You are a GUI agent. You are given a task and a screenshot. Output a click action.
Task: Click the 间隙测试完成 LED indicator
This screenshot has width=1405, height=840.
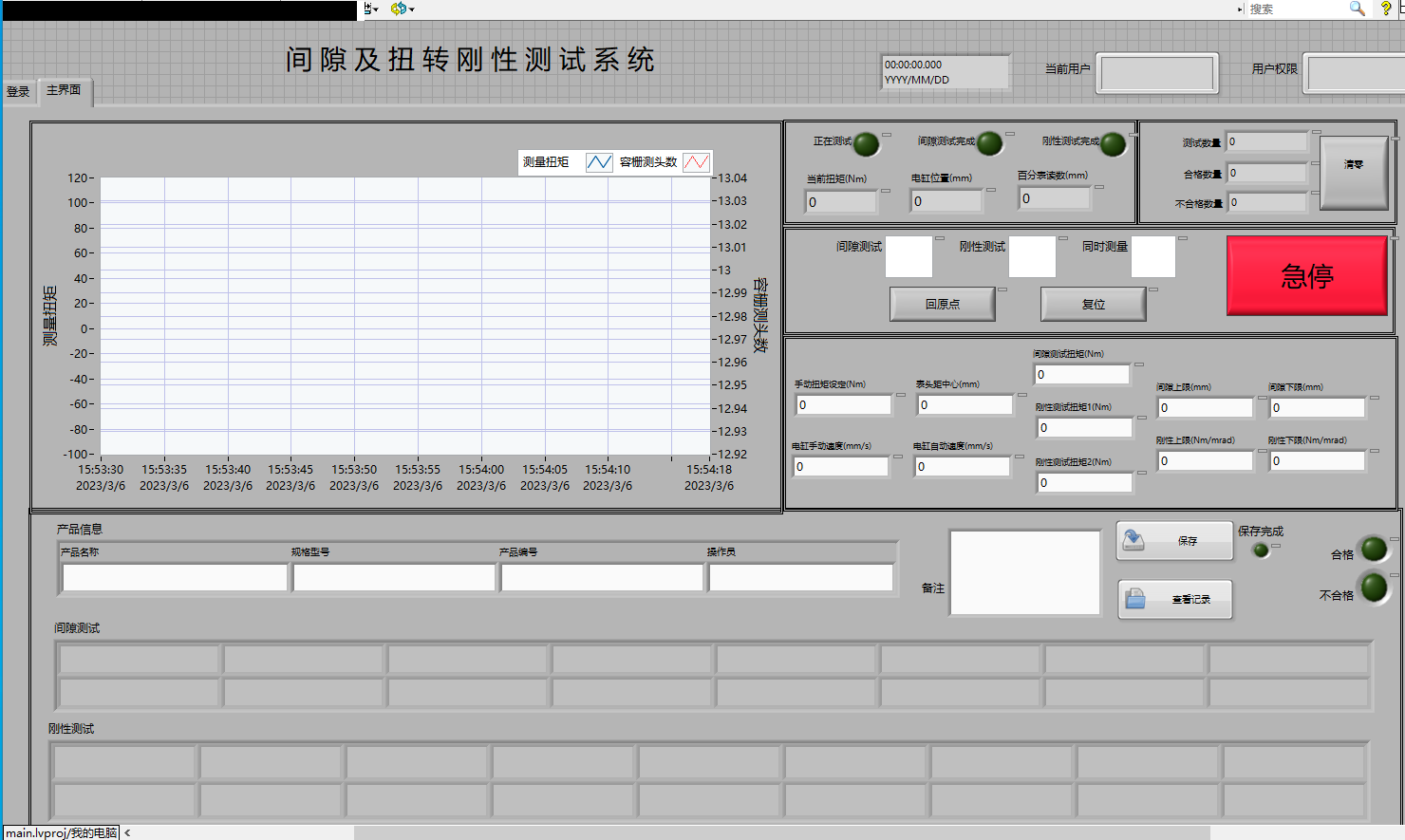989,143
